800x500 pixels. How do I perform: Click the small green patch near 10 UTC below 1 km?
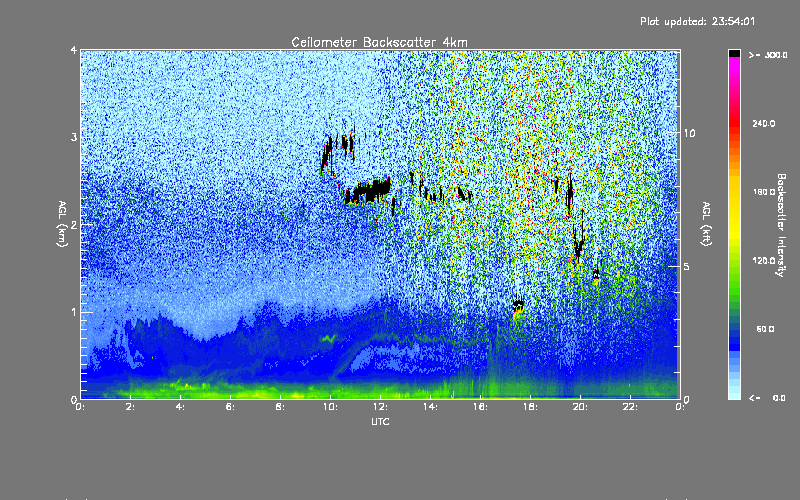(328, 338)
